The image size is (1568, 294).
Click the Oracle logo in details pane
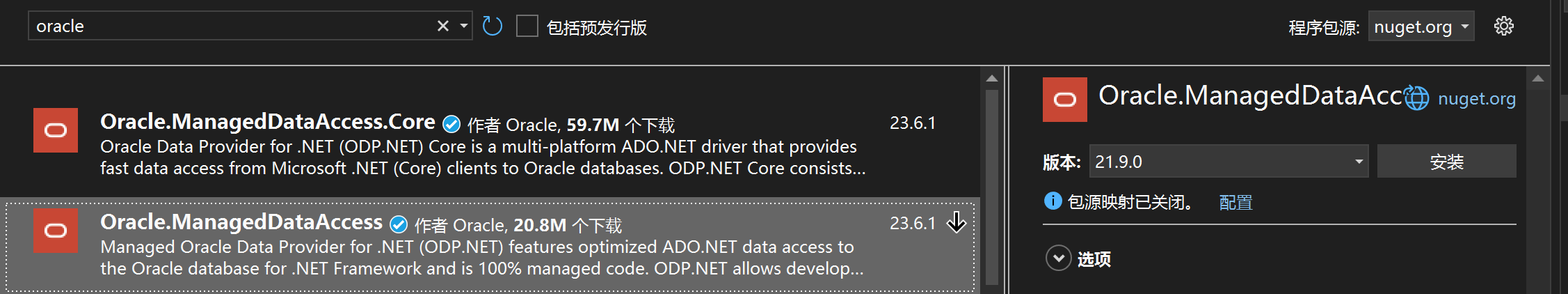[1064, 100]
